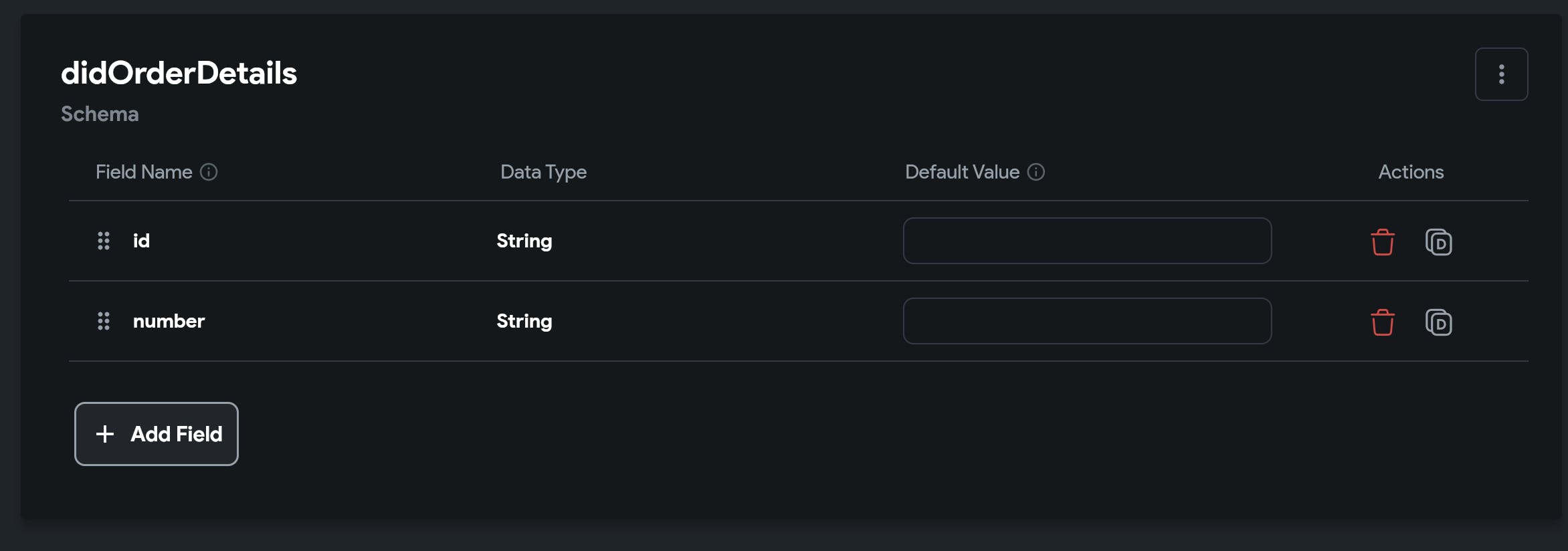
Task: Open the three-dot options menu
Action: (1501, 74)
